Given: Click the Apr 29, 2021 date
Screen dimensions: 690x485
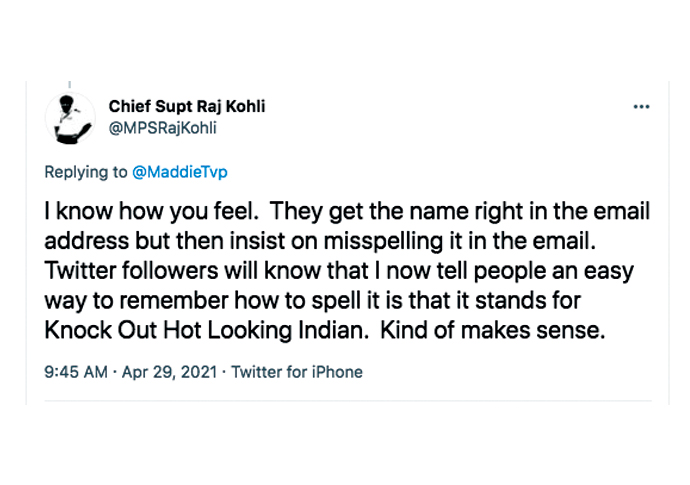Looking at the screenshot, I should tap(169, 372).
